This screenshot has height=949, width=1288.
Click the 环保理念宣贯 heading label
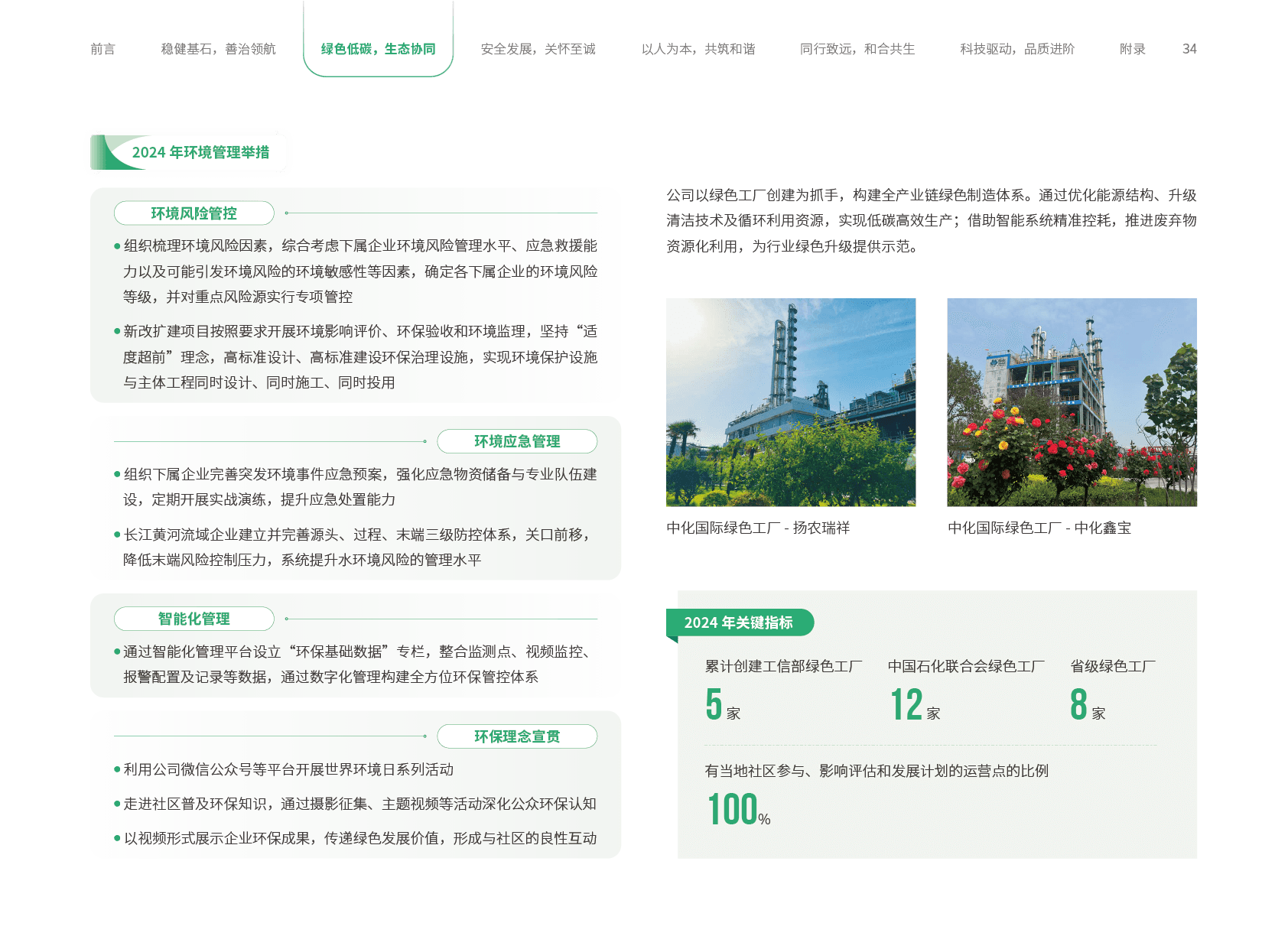coord(517,736)
